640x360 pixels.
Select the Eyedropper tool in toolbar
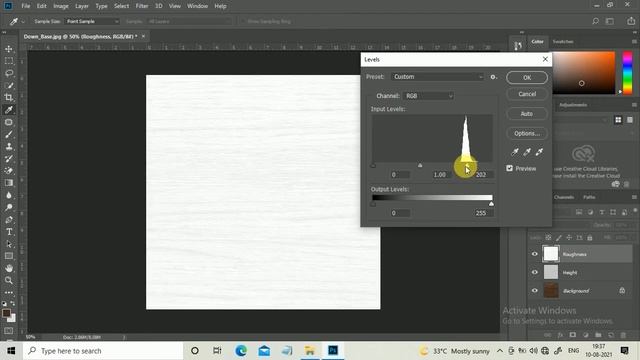9,110
